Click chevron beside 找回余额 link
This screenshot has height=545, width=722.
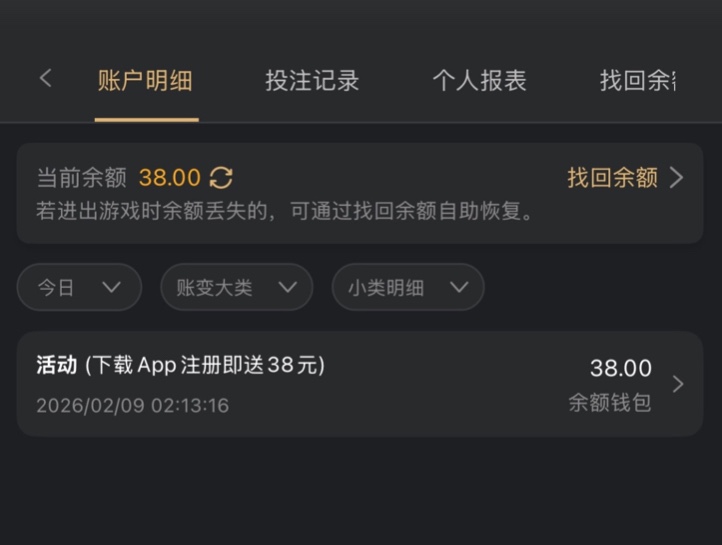pos(677,178)
